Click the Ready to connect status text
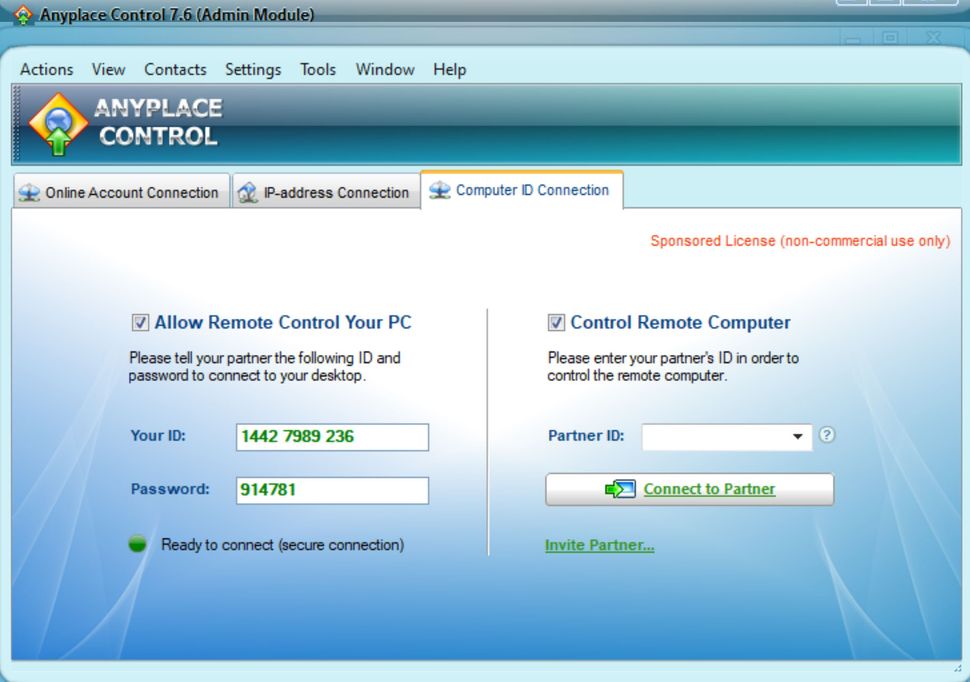The width and height of the screenshot is (970, 682). (283, 545)
